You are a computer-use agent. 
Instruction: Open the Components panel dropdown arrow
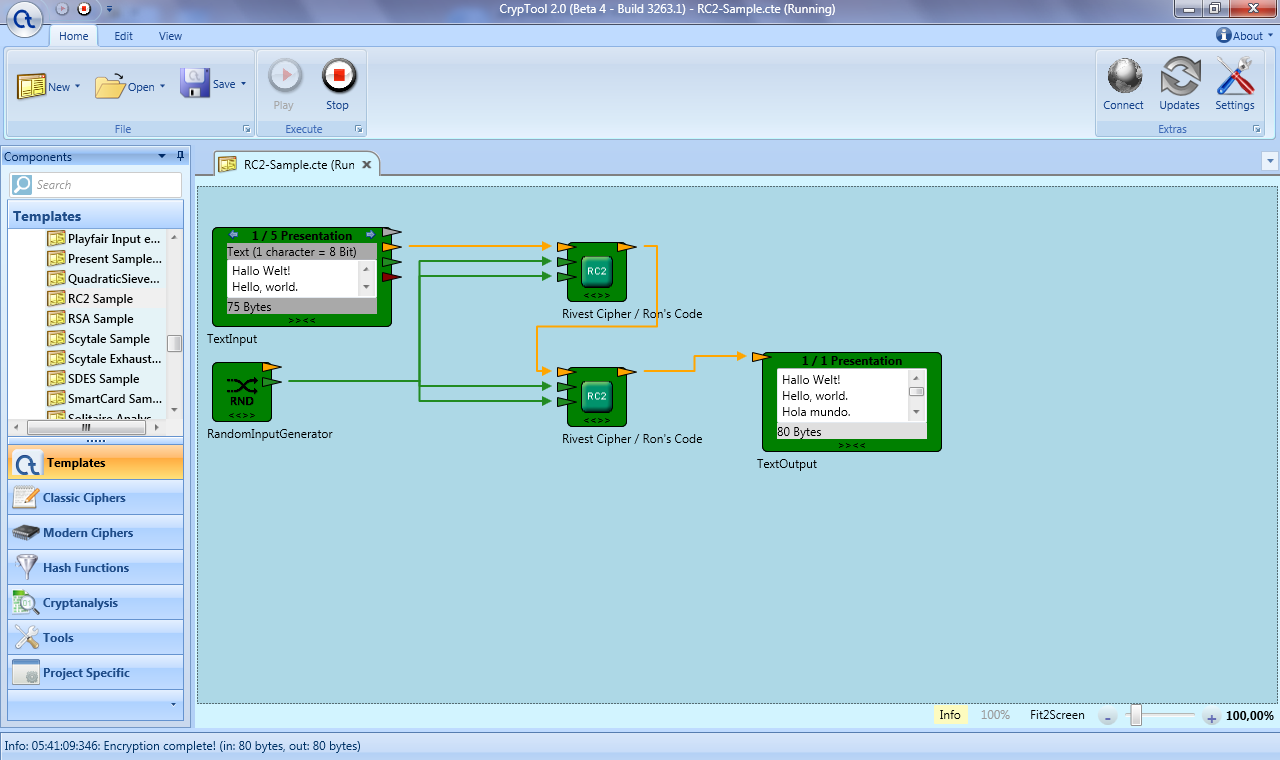163,156
